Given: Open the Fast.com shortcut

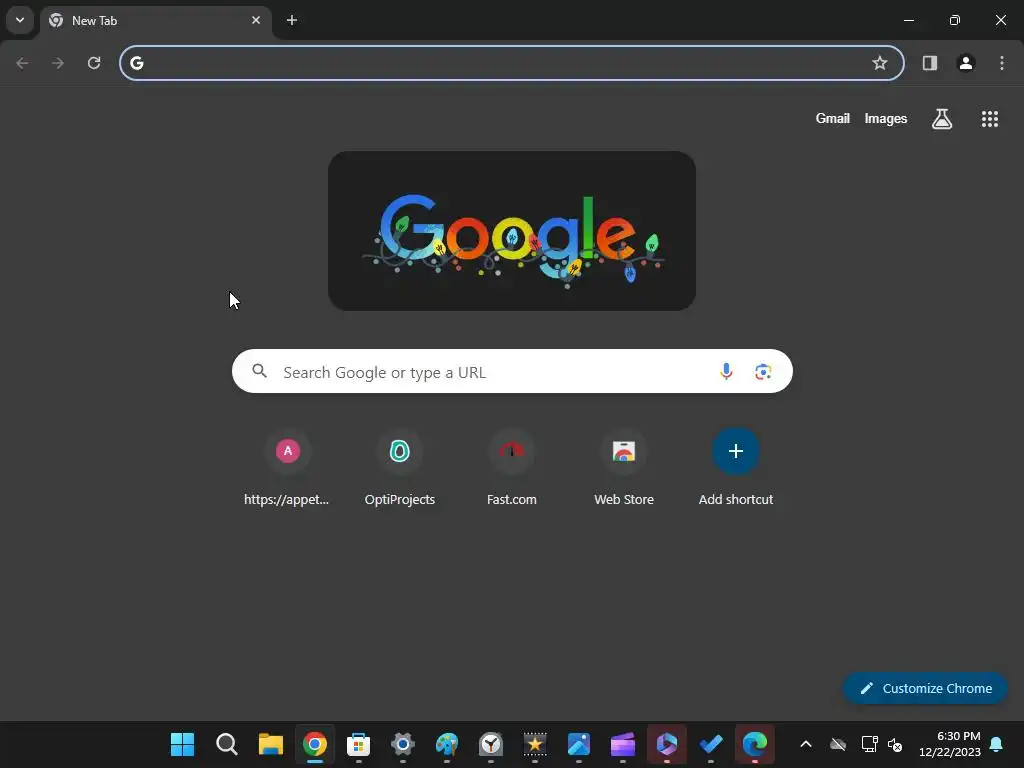Looking at the screenshot, I should tap(512, 468).
